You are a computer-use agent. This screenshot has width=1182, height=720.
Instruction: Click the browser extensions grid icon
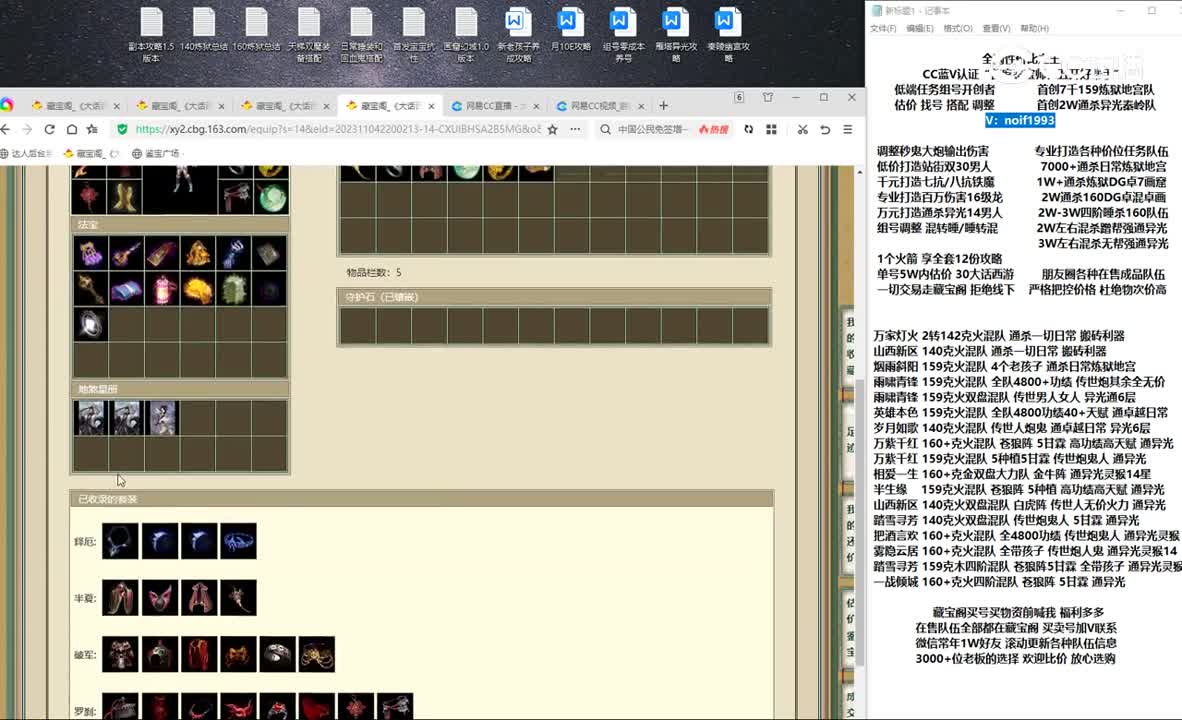(771, 130)
